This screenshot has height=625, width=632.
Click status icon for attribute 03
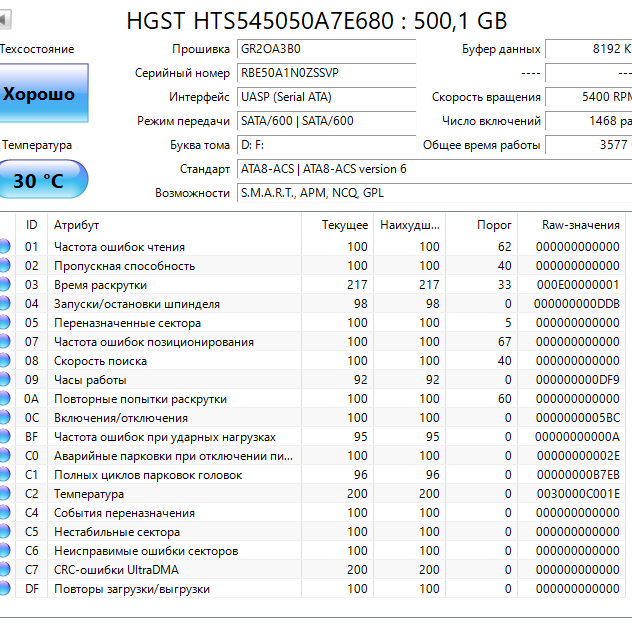click(x=5, y=284)
